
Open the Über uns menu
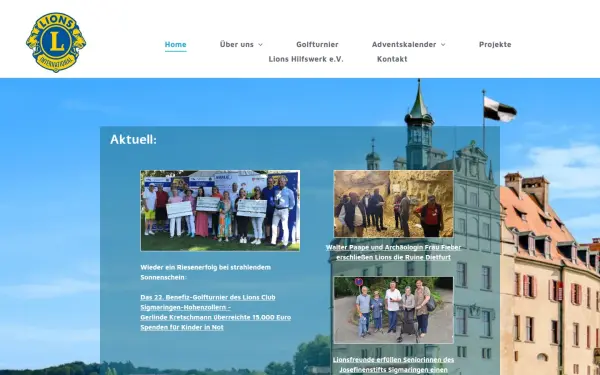coord(236,44)
